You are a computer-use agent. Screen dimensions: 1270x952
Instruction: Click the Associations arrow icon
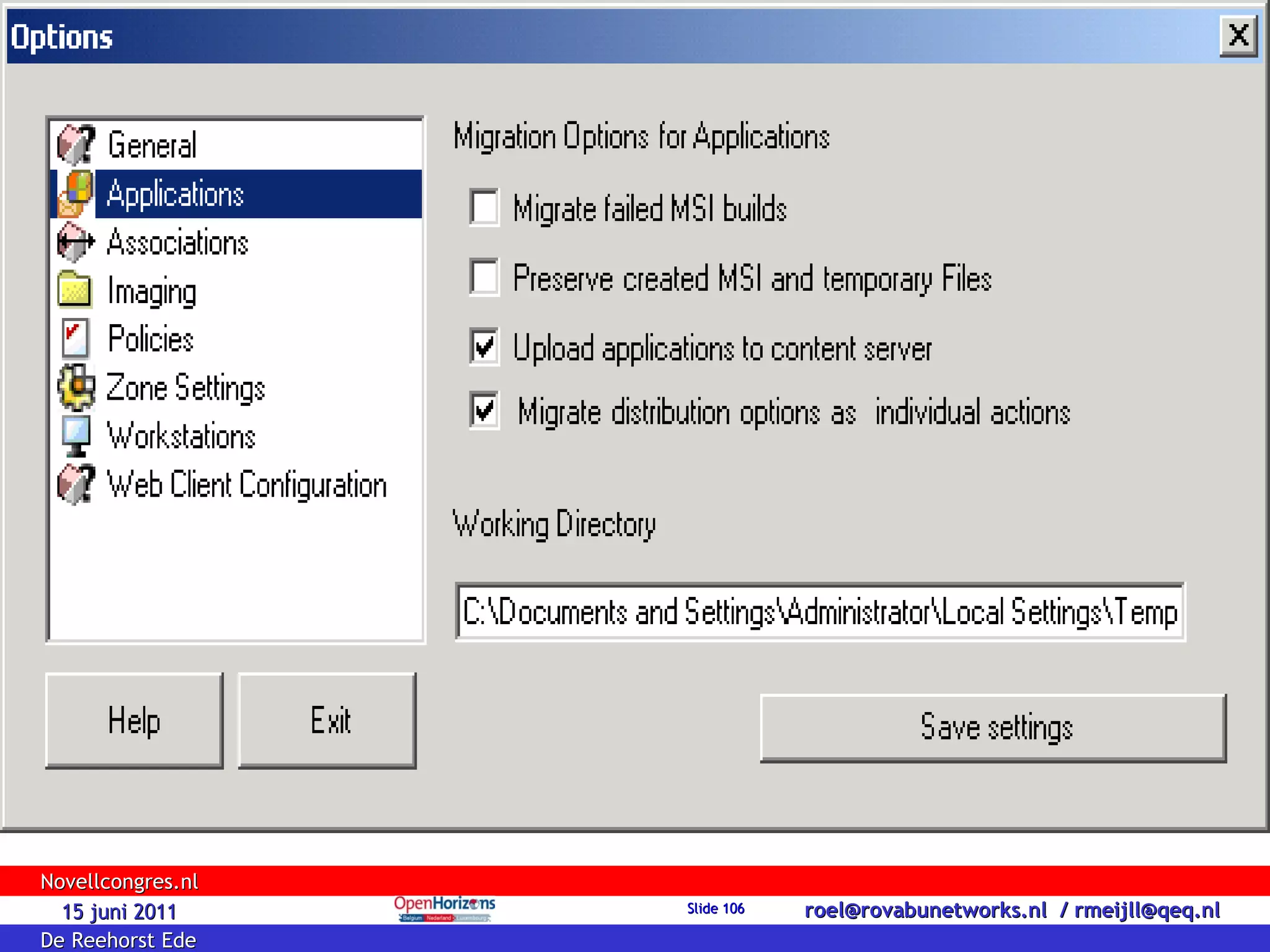click(76, 242)
